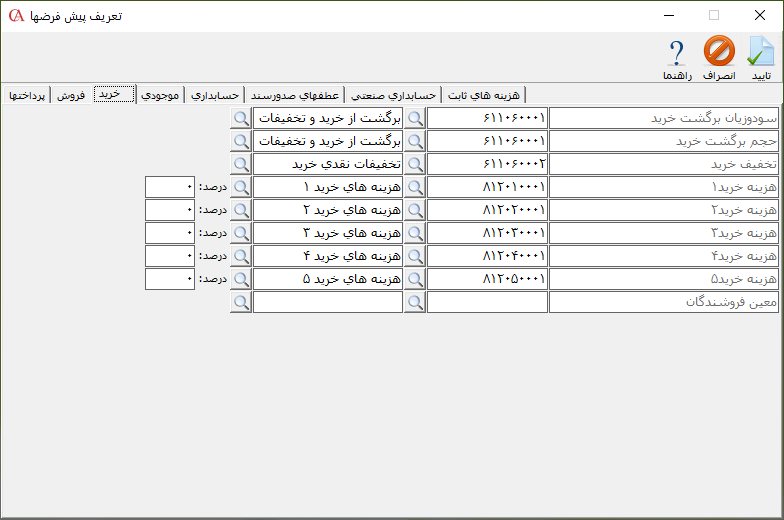Viewport: 784px width, 520px height.
Task: Open the هزينه هاي ثابت tab
Action: 485,95
